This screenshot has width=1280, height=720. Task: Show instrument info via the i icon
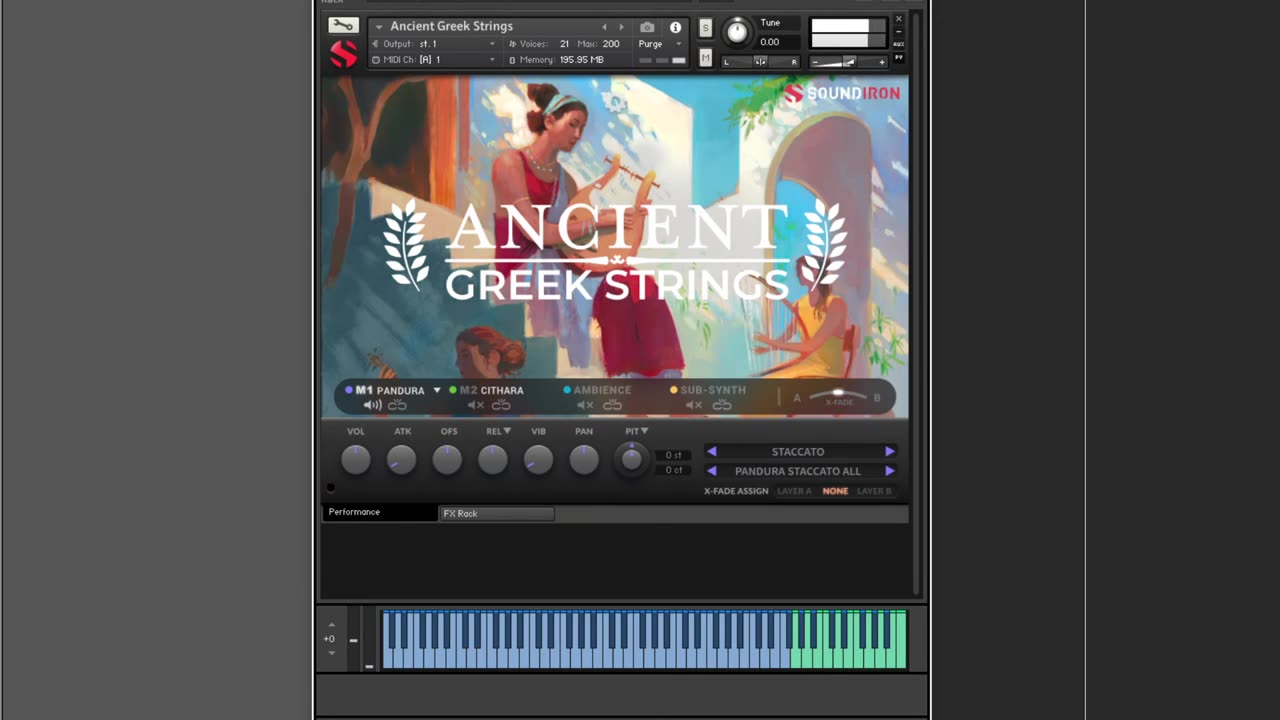(675, 27)
